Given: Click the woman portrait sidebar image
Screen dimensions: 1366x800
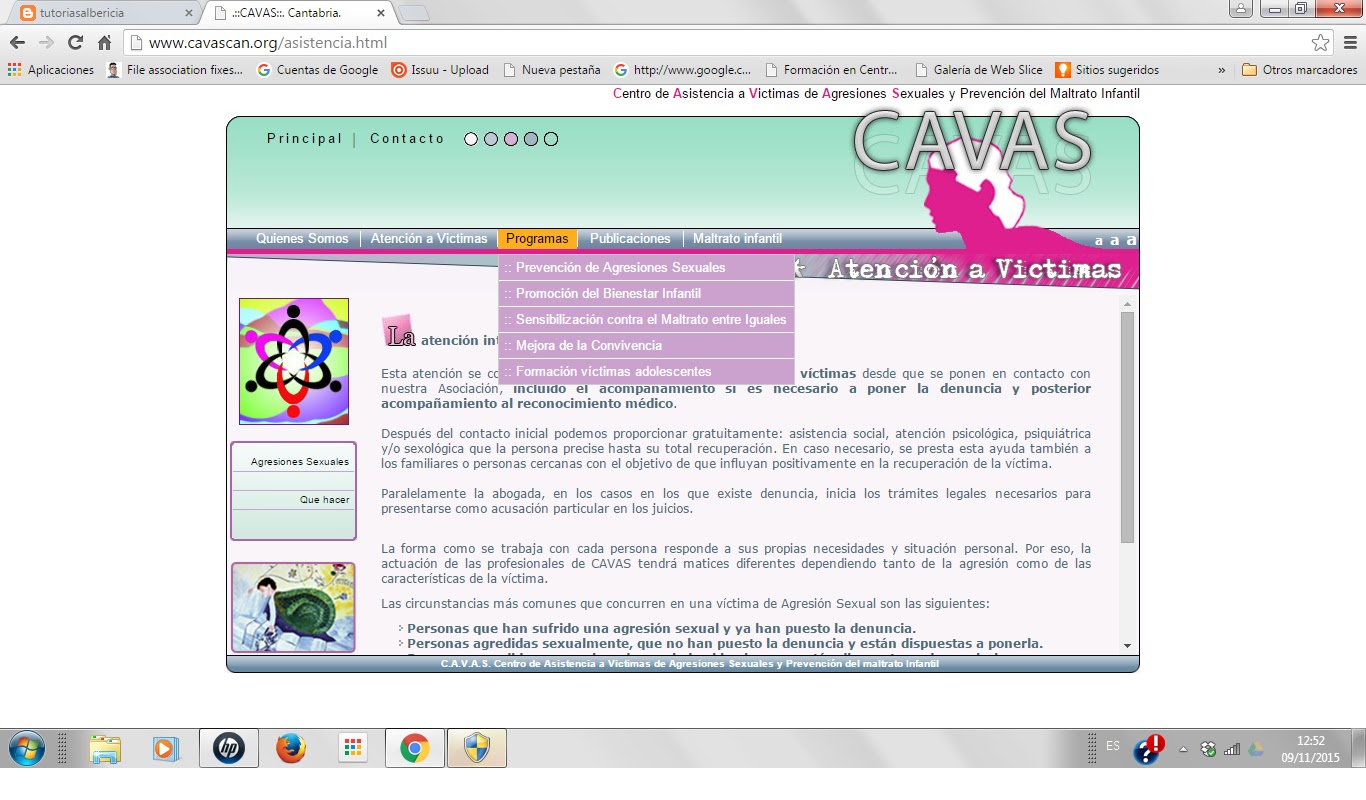Looking at the screenshot, I should (293, 607).
